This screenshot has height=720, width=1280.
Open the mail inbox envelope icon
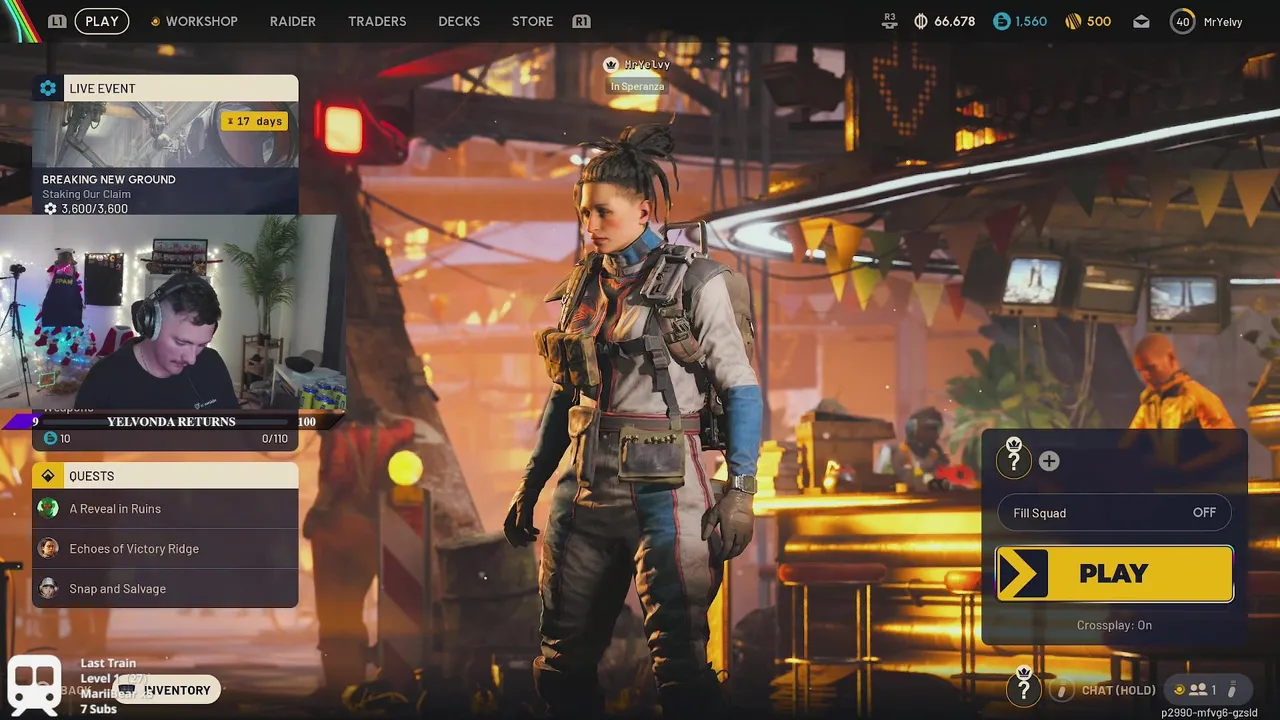click(1141, 21)
